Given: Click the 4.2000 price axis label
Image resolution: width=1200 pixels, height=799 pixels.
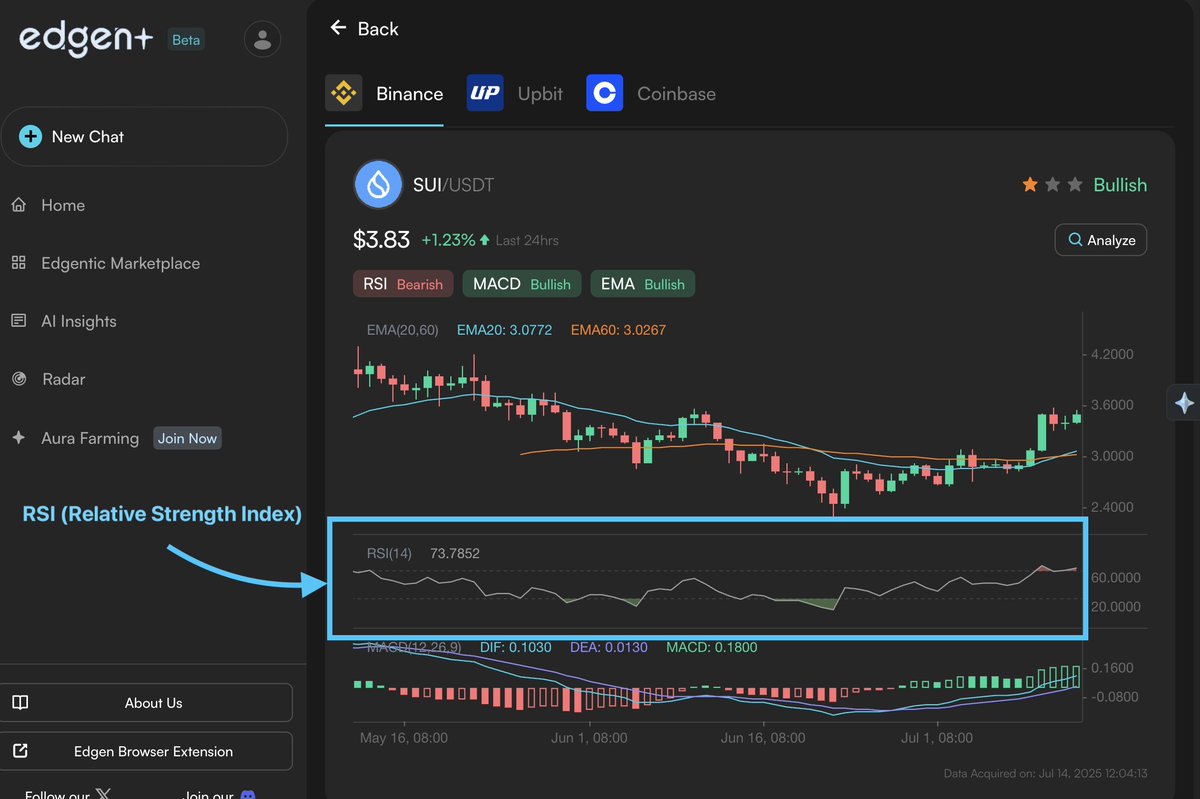Looking at the screenshot, I should click(x=1112, y=355).
